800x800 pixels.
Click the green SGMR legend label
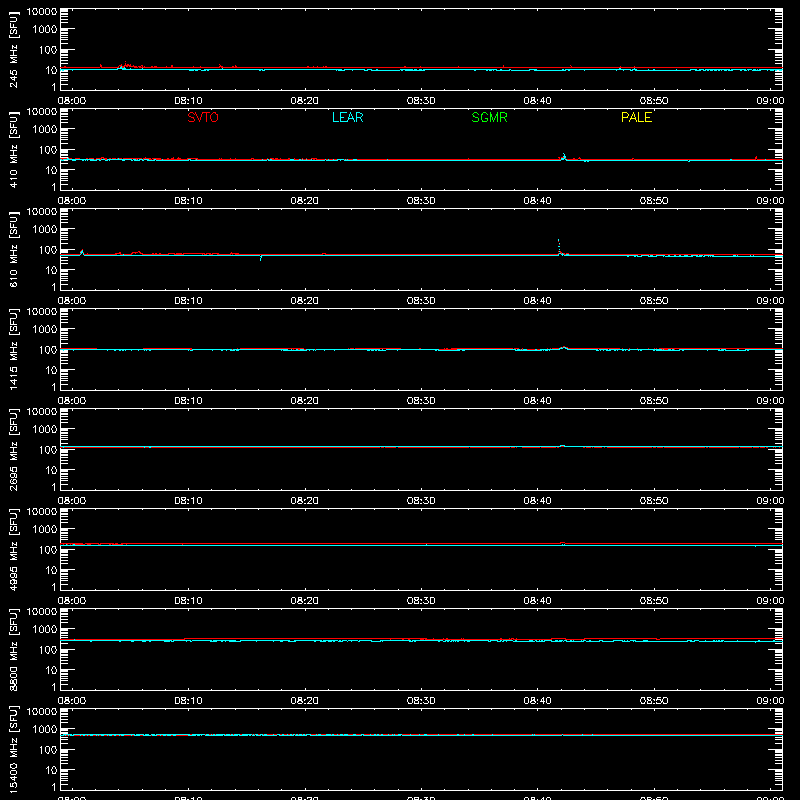click(x=489, y=117)
